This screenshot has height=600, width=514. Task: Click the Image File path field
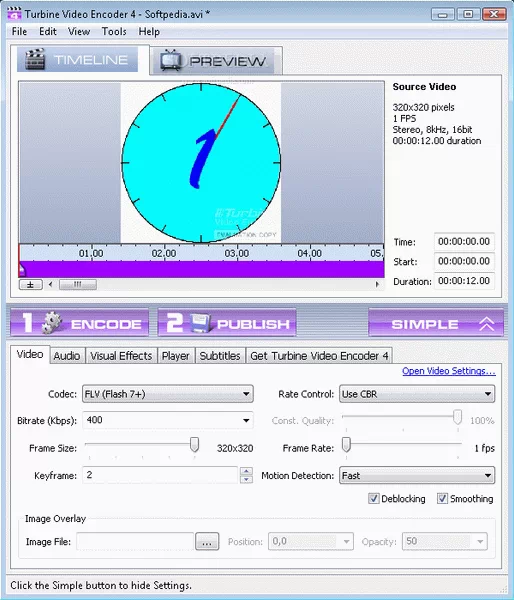coord(135,541)
